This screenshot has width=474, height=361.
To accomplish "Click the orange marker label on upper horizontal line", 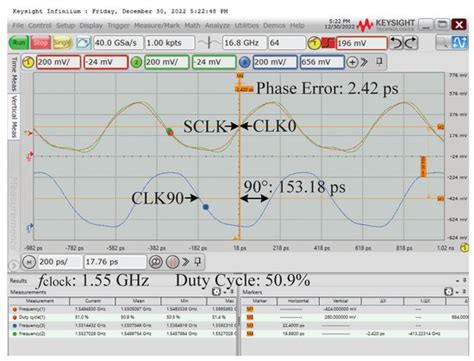I will tap(441, 127).
